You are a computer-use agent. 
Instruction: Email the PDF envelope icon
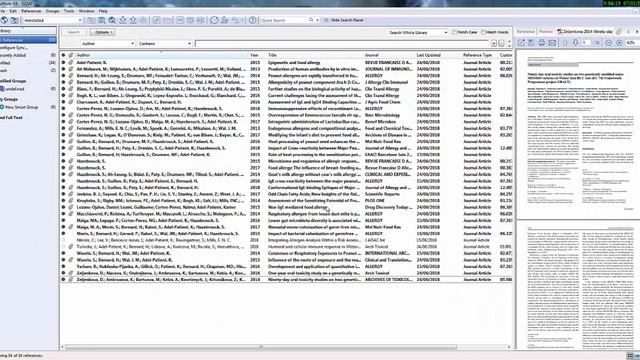click(x=552, y=42)
